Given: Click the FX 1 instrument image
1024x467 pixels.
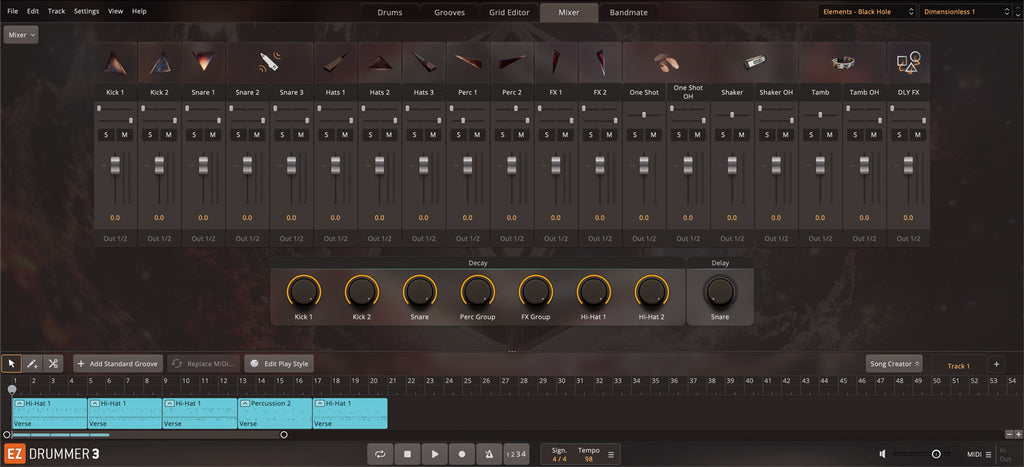Looking at the screenshot, I should pyautogui.click(x=556, y=62).
